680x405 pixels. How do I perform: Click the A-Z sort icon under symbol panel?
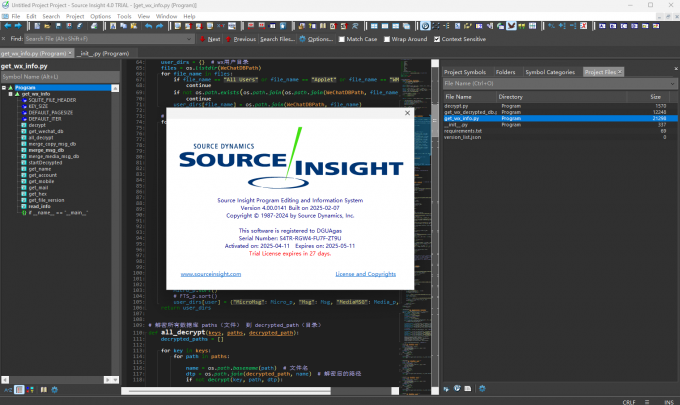pyautogui.click(x=8, y=390)
